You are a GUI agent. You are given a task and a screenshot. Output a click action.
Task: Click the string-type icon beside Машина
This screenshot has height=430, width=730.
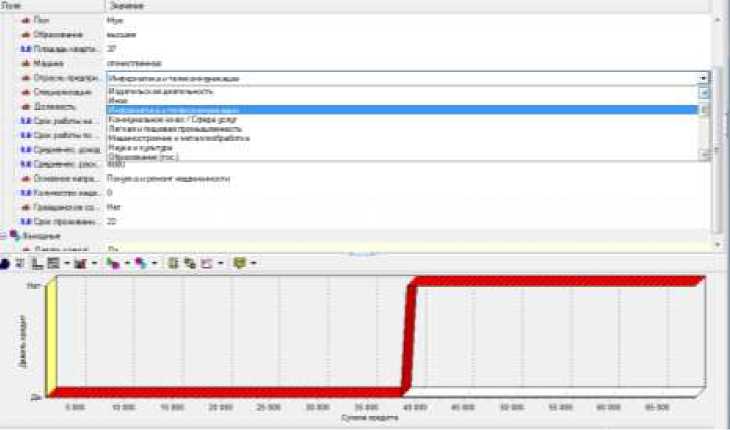coord(26,63)
